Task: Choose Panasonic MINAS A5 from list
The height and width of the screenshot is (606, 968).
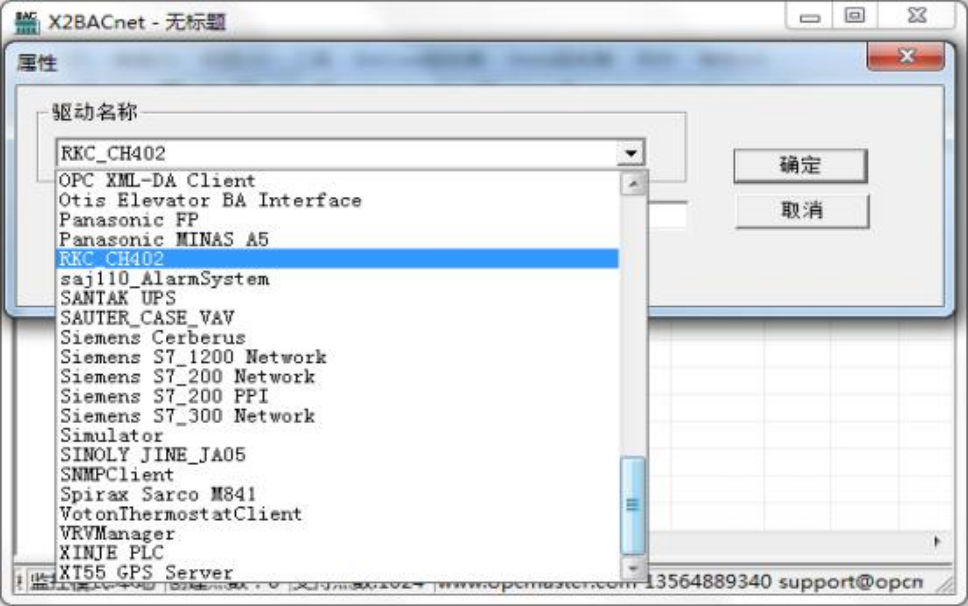Action: pyautogui.click(x=338, y=239)
